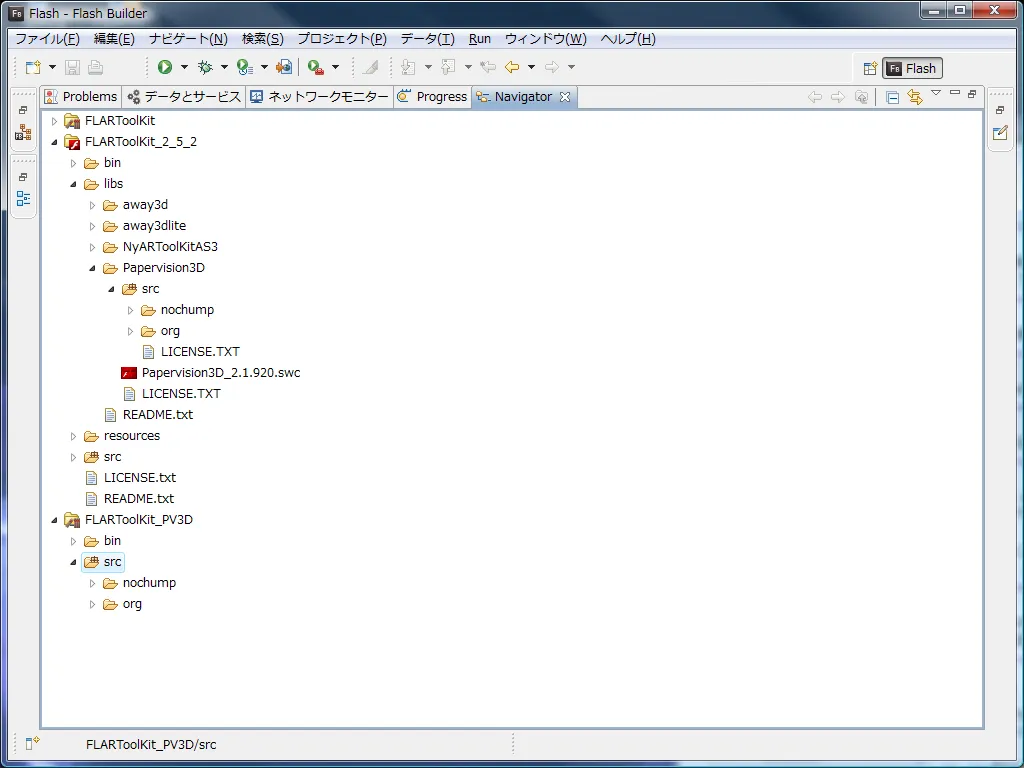Click the status bar new-item icon
Image resolution: width=1024 pixels, height=768 pixels.
[x=32, y=743]
